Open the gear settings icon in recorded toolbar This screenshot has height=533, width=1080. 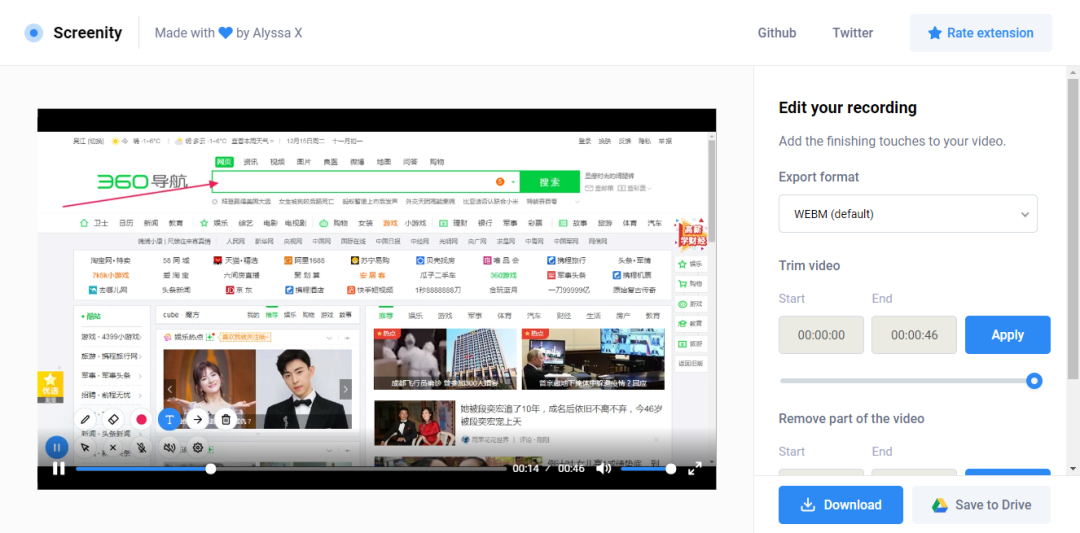198,448
